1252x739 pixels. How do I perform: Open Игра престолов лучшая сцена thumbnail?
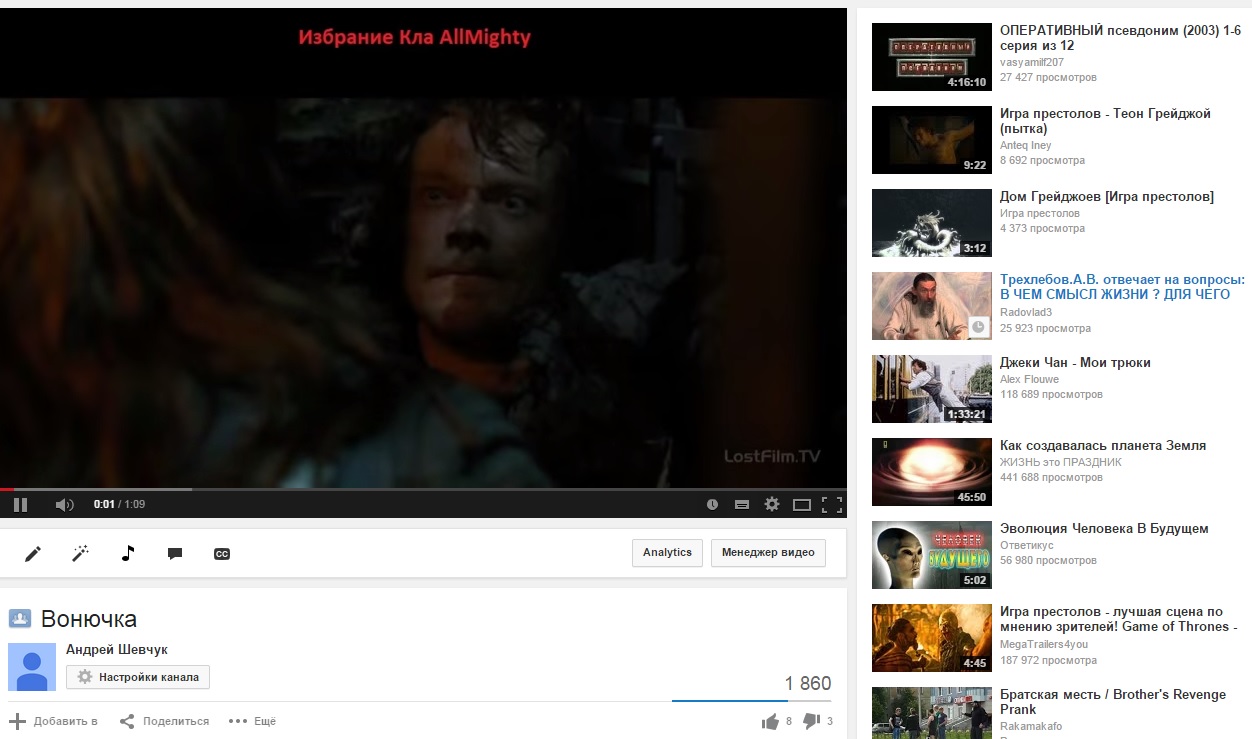pyautogui.click(x=932, y=638)
